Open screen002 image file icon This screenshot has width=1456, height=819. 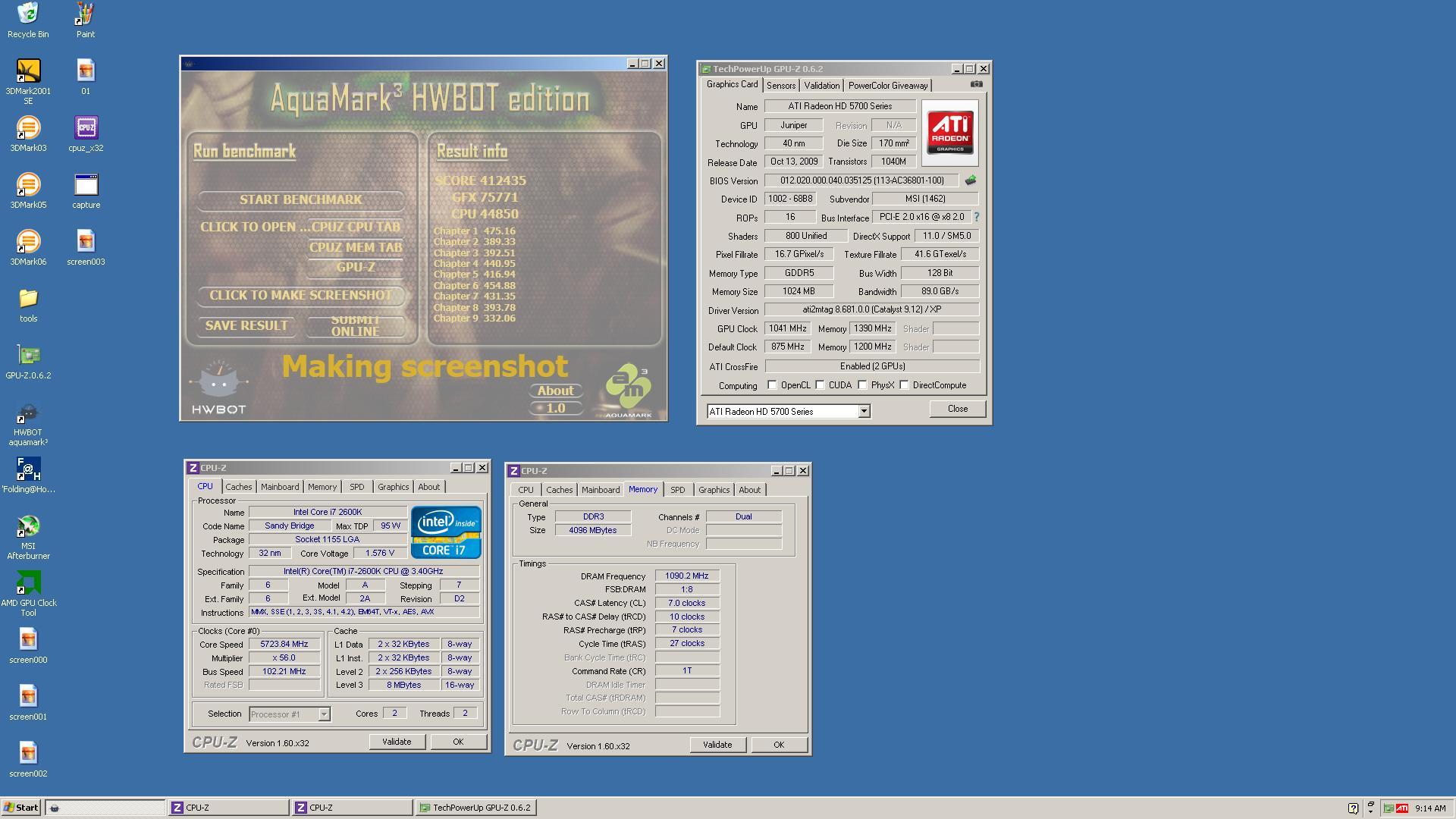pos(28,759)
